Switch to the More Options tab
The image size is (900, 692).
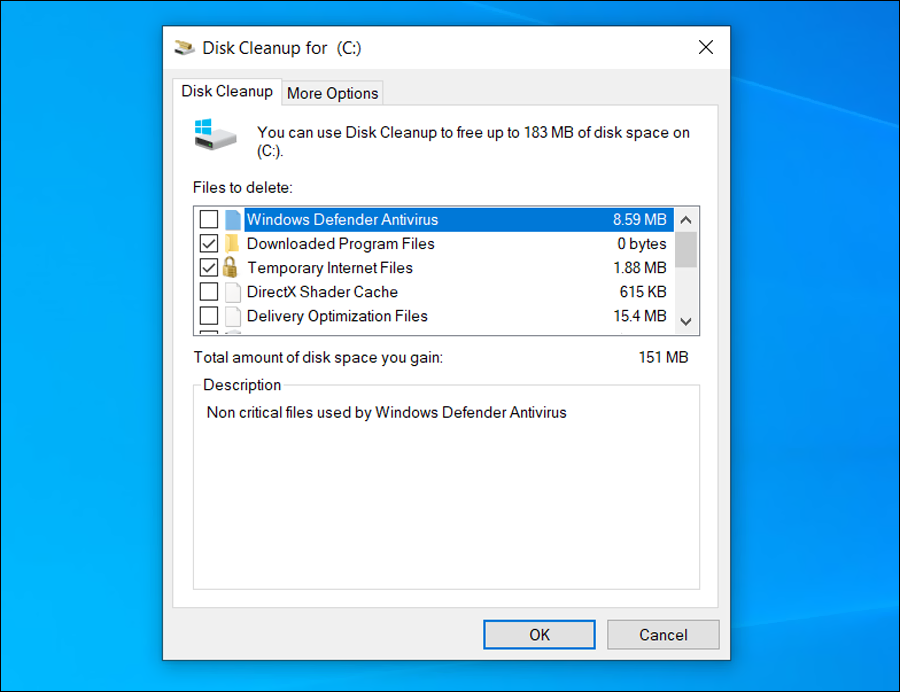pos(332,93)
